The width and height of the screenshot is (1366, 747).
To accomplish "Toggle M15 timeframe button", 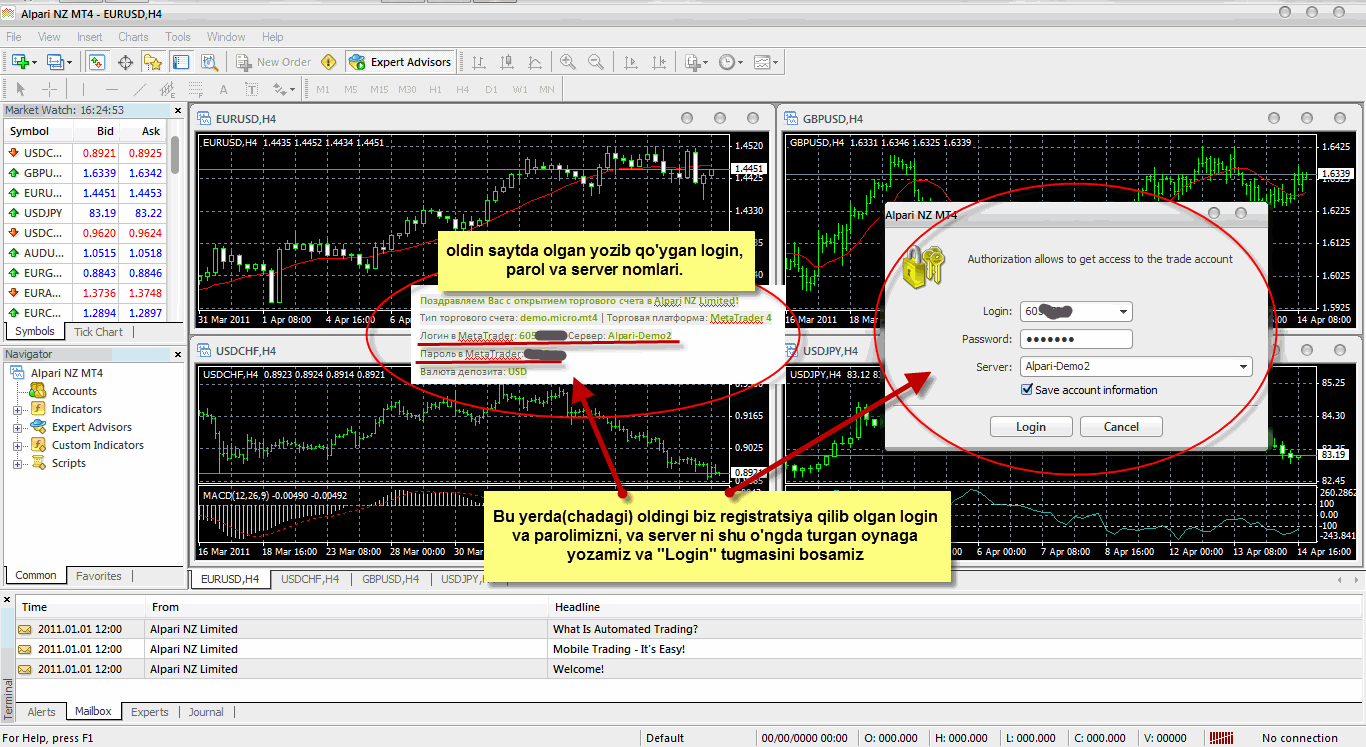I will (x=379, y=89).
